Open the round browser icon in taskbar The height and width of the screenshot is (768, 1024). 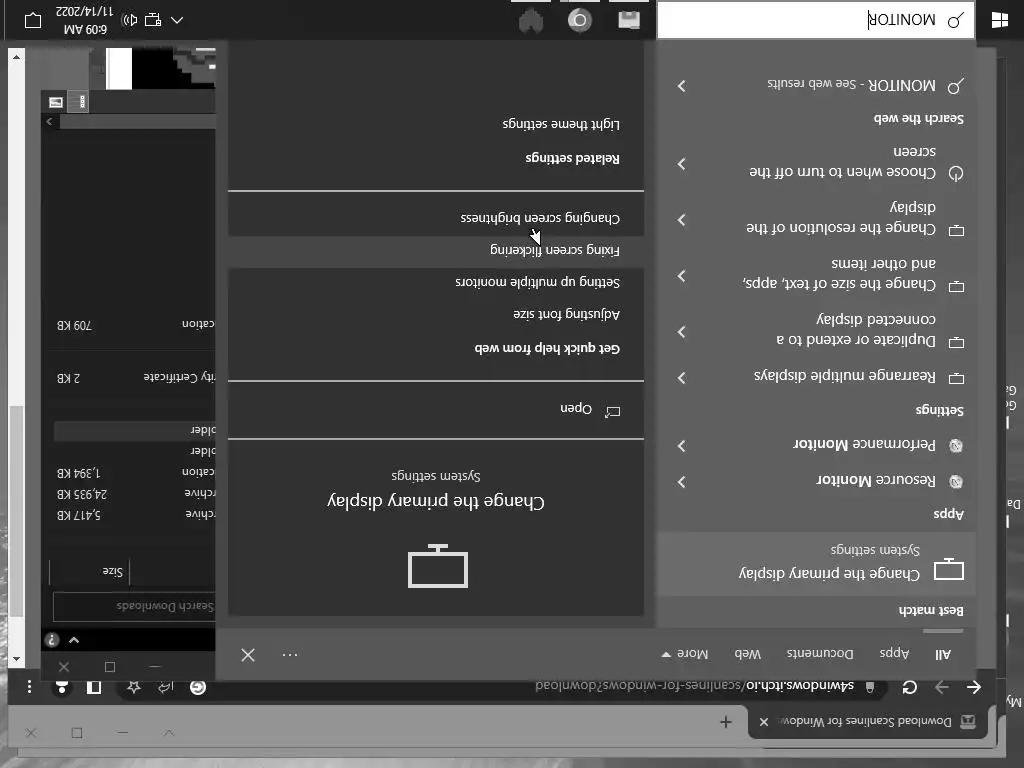tap(579, 20)
